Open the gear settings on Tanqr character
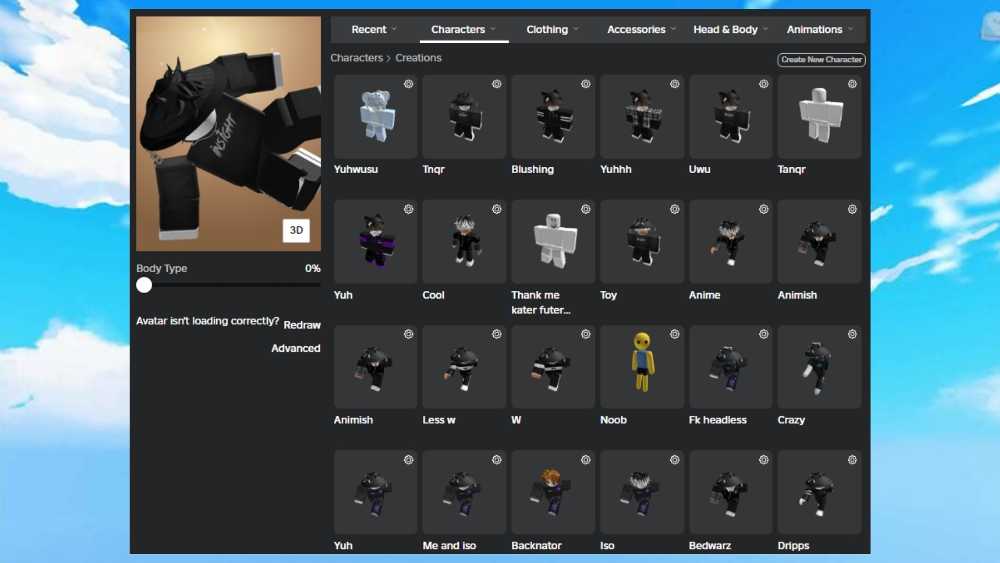This screenshot has height=563, width=1000. 852,84
